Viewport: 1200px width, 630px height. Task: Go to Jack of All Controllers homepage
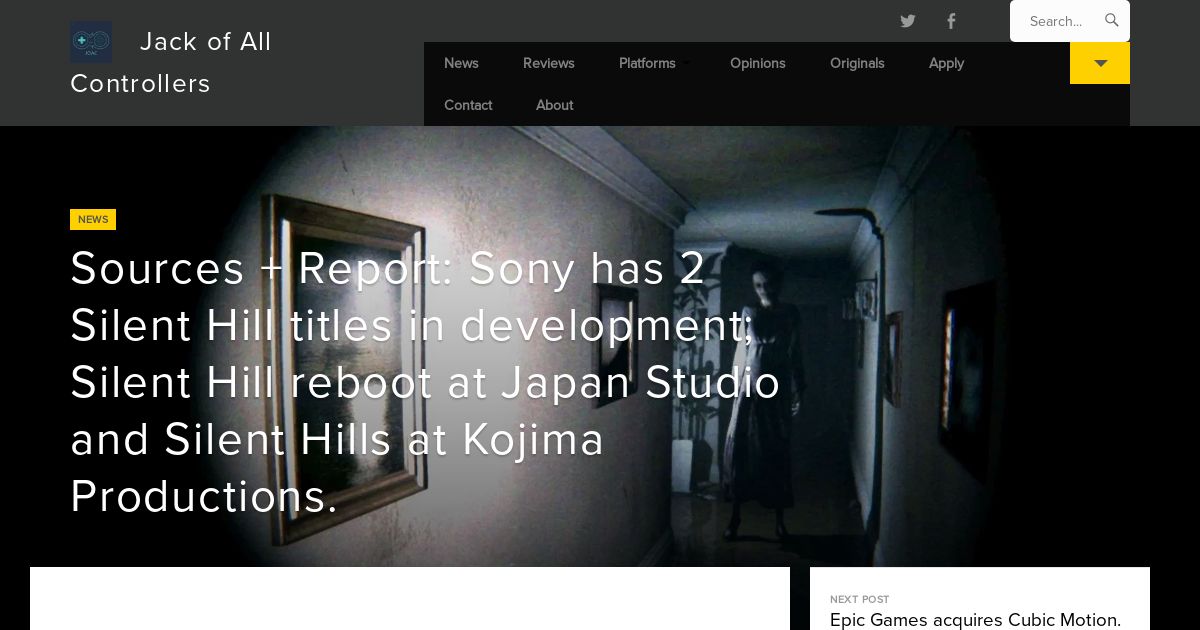171,62
